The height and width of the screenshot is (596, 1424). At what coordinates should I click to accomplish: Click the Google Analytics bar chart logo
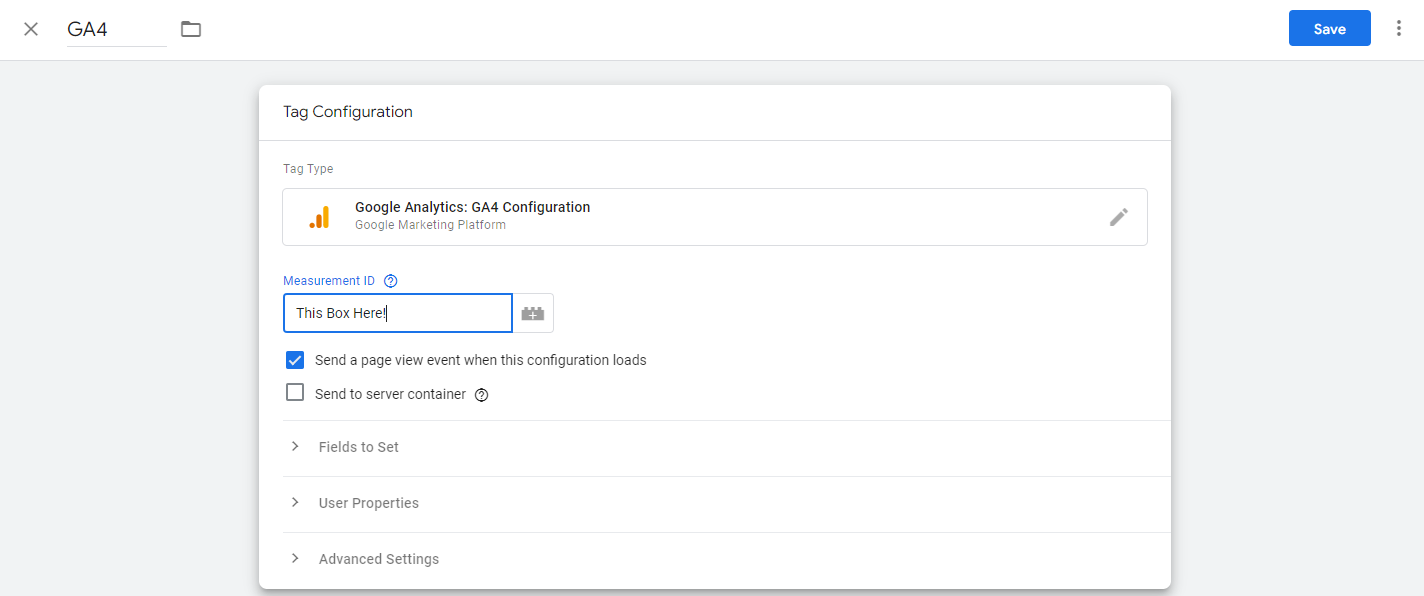[x=319, y=217]
